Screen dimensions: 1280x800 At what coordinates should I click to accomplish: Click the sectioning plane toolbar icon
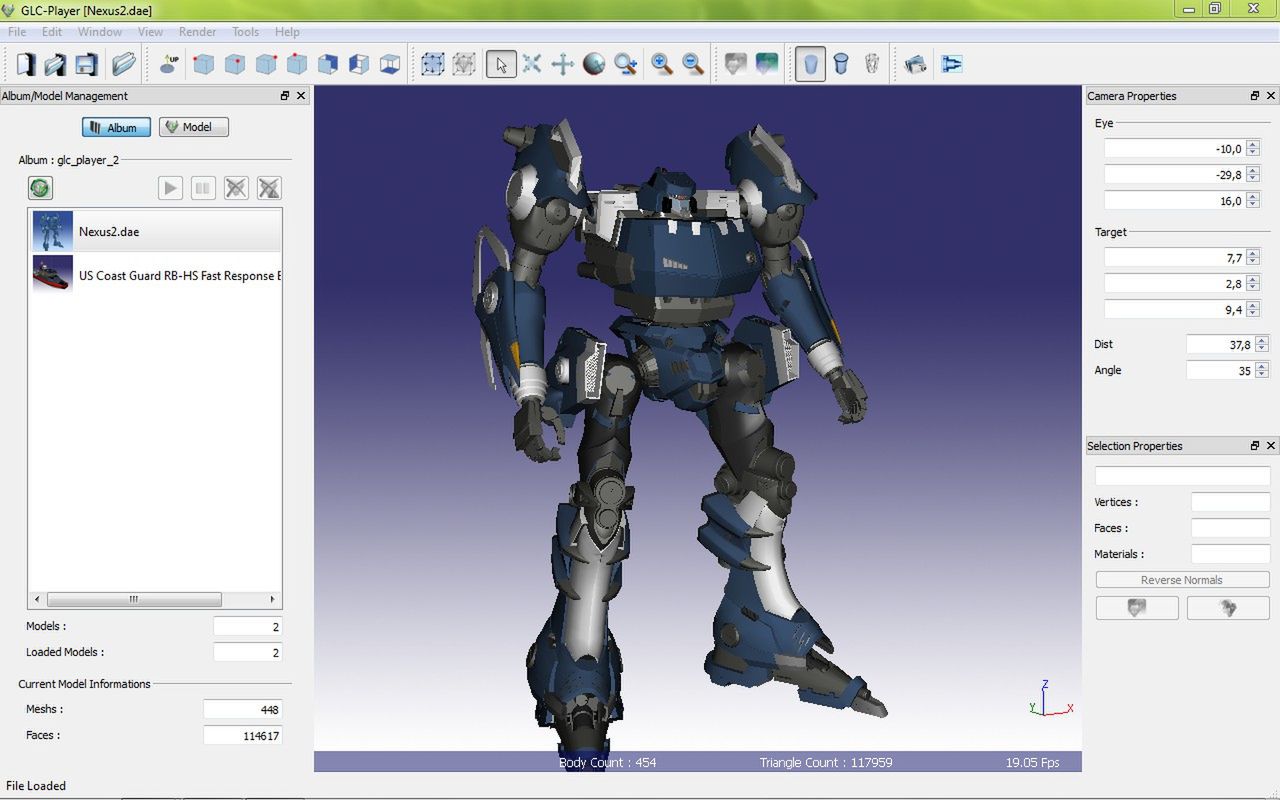point(952,64)
